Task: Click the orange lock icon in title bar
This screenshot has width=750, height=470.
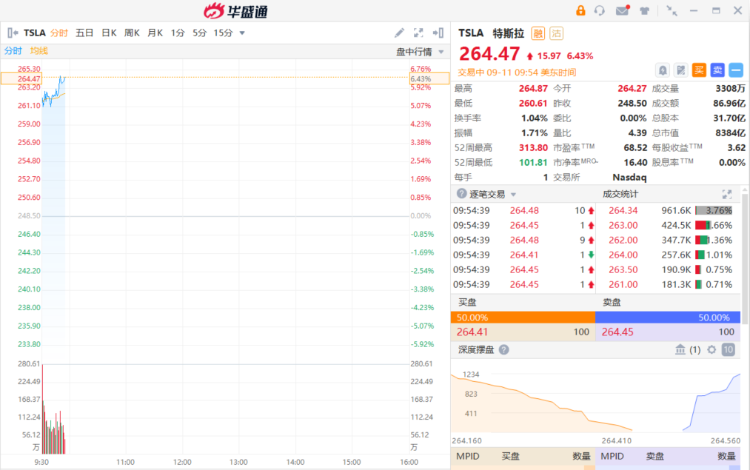Action: pyautogui.click(x=580, y=10)
